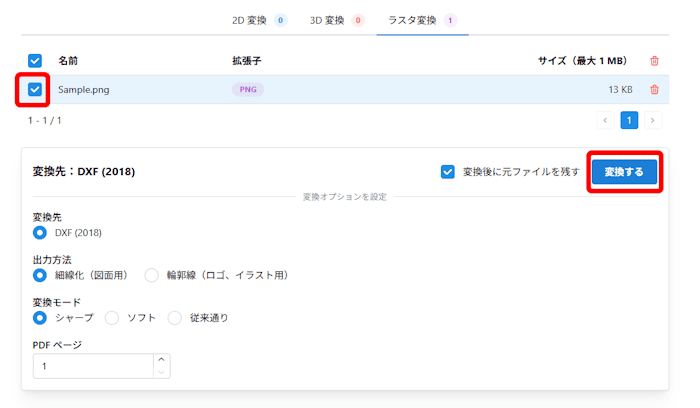Pick the ソフト conversion mode

pos(112,318)
